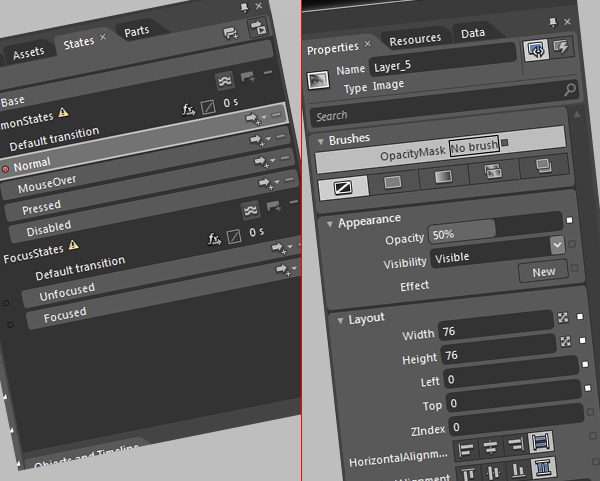Switch to the Resources tab
Viewport: 600px width, 481px height.
tap(415, 40)
